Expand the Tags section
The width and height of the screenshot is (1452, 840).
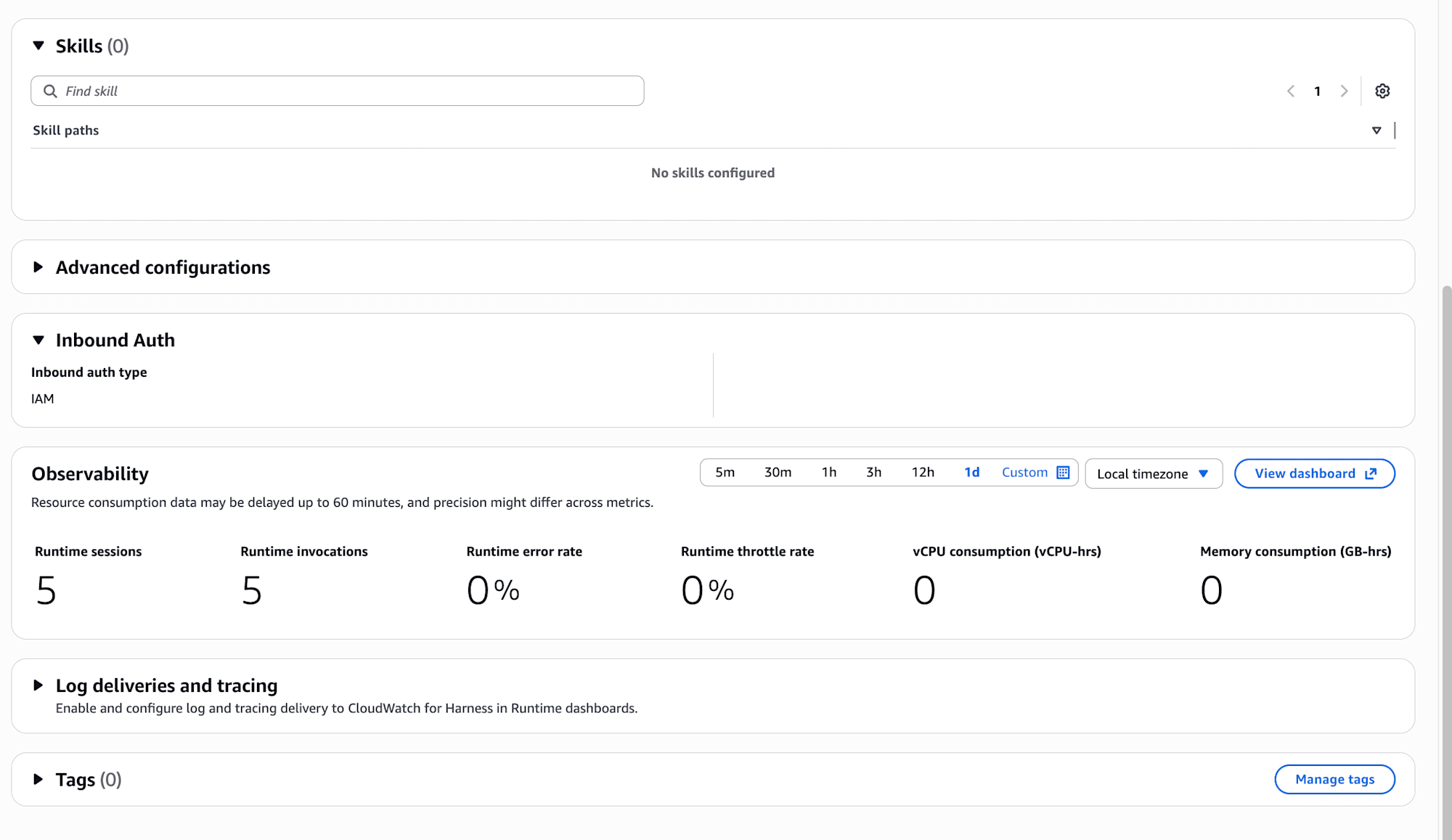click(x=38, y=779)
